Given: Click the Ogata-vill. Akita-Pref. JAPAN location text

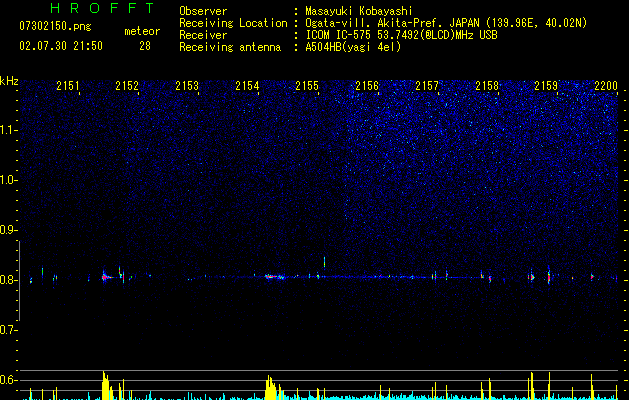Looking at the screenshot, I should click(446, 23).
